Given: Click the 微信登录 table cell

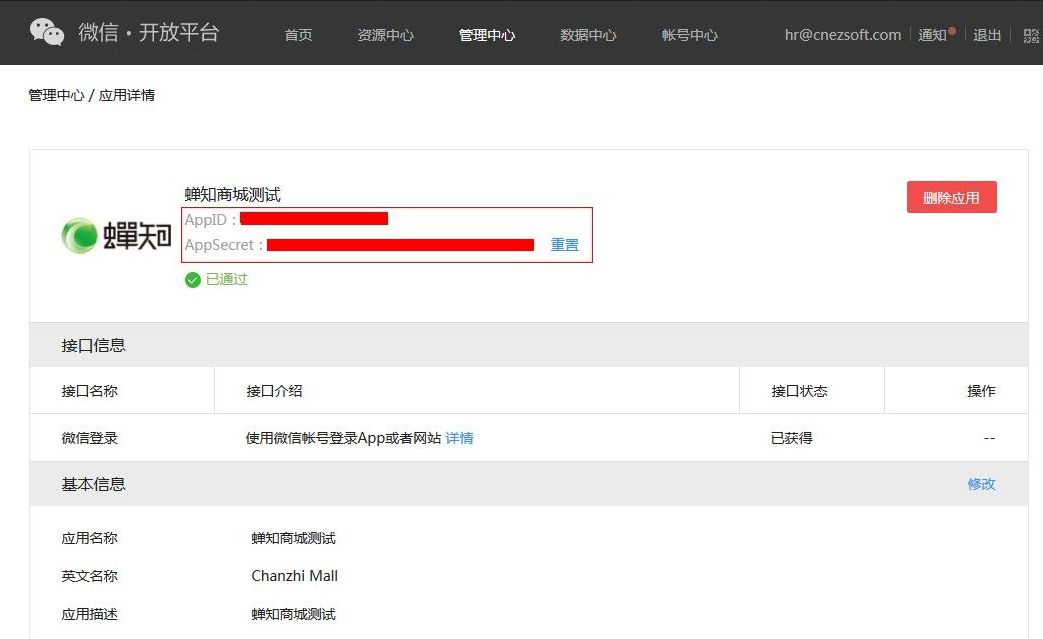Looking at the screenshot, I should tap(90, 438).
